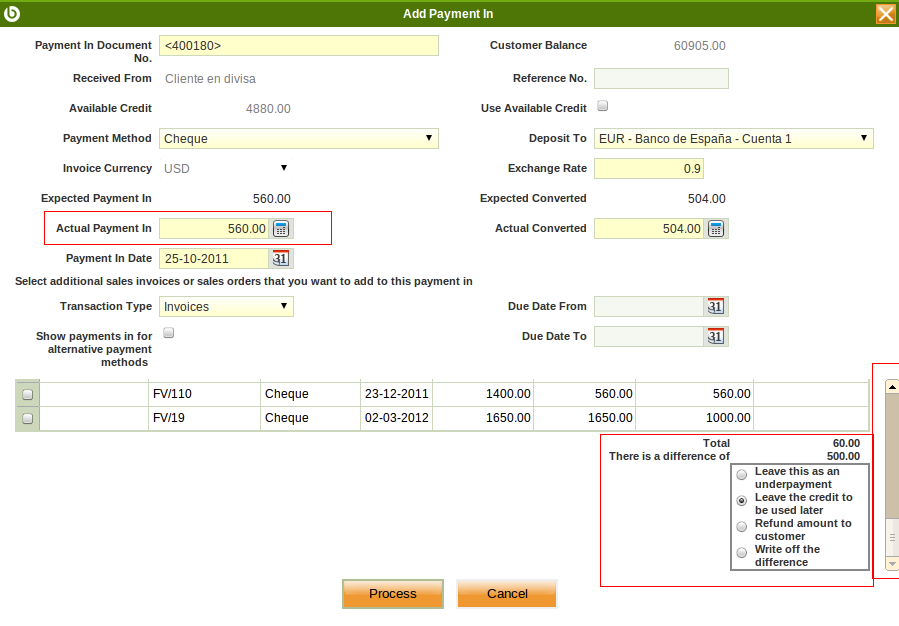899x626 pixels.
Task: Open Due Date From calendar picker
Action: click(x=716, y=307)
